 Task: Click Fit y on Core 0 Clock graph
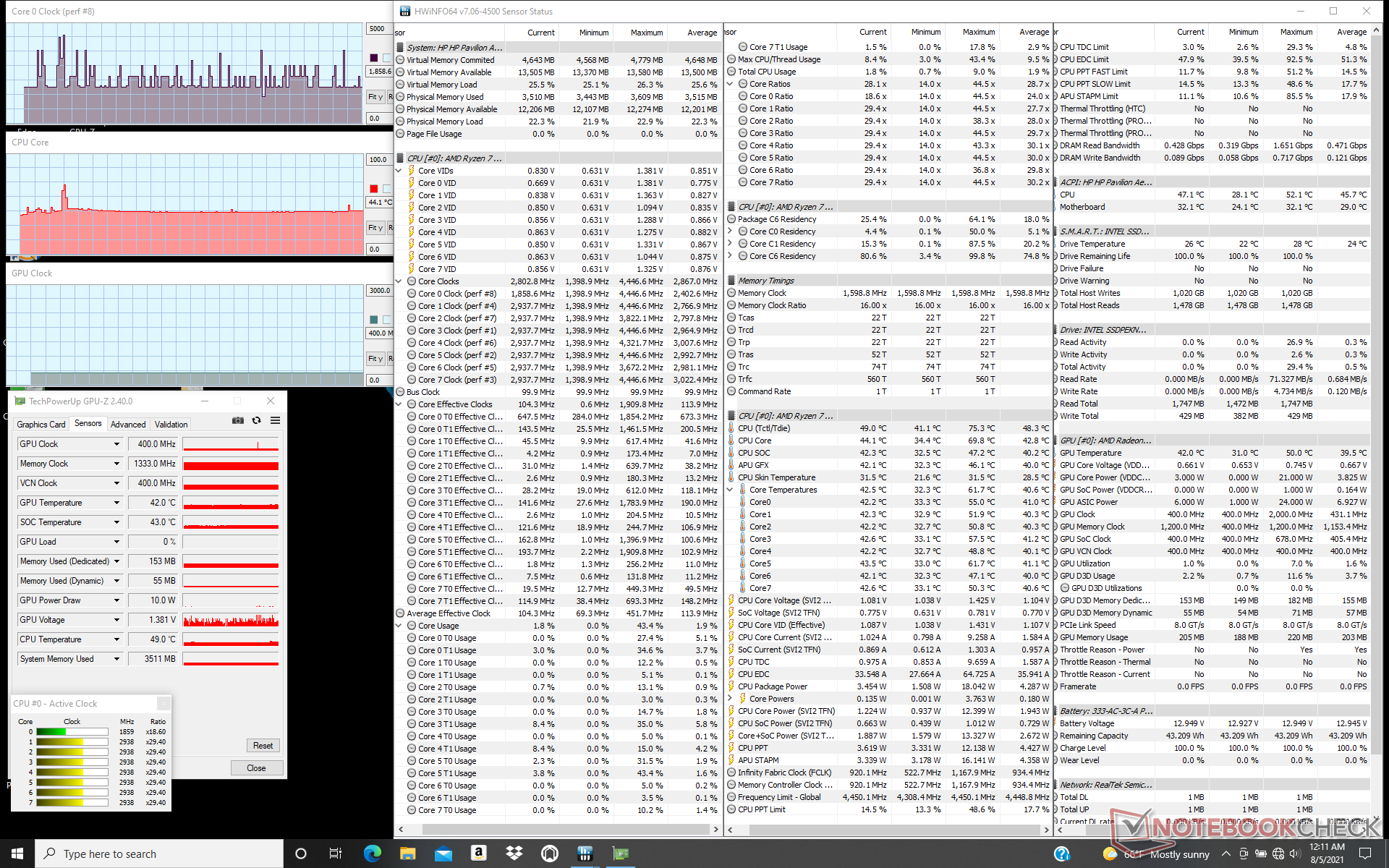(x=375, y=97)
